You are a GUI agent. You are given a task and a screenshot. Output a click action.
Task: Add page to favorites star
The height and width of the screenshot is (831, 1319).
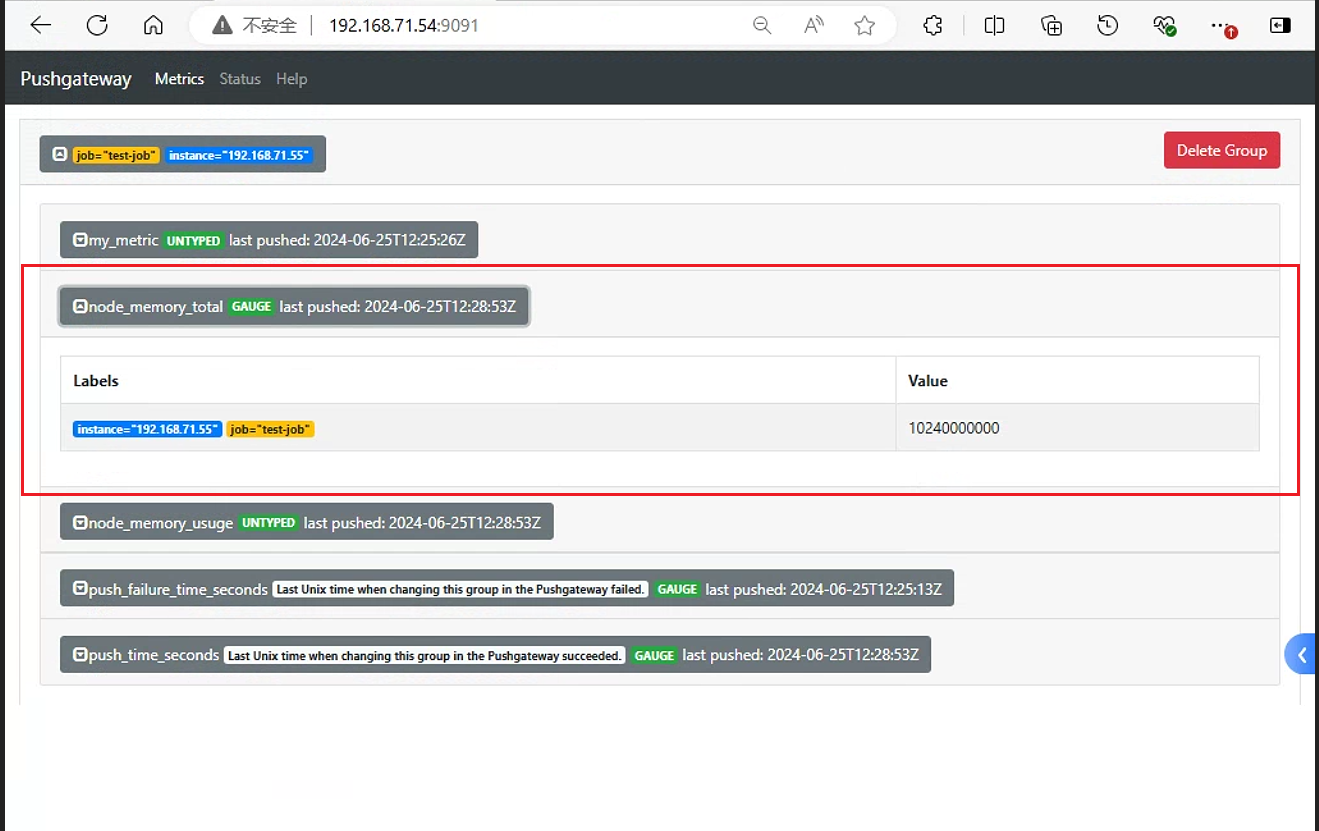[x=865, y=26]
